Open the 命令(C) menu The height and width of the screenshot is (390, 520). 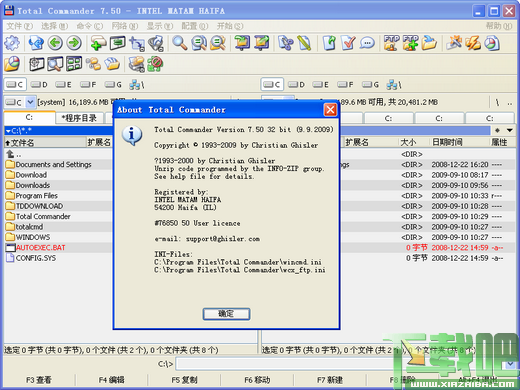[x=89, y=26]
